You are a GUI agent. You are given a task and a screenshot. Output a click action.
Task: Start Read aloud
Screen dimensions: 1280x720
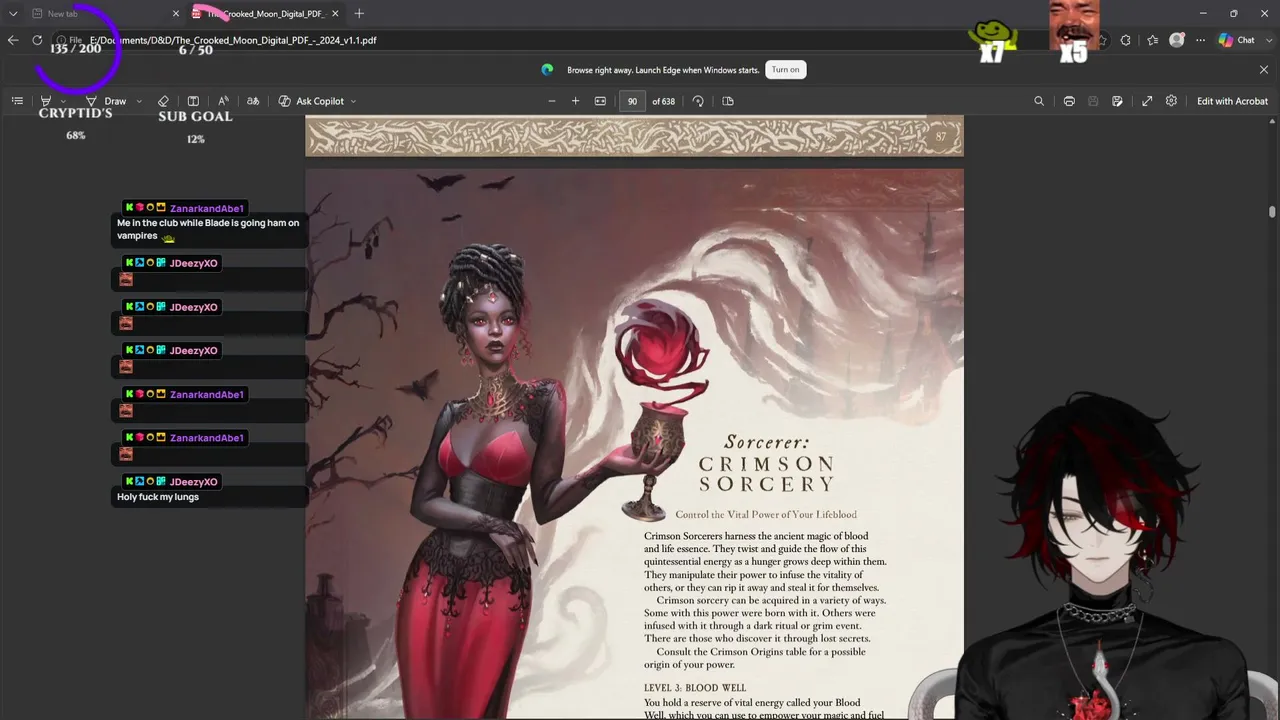[x=223, y=101]
